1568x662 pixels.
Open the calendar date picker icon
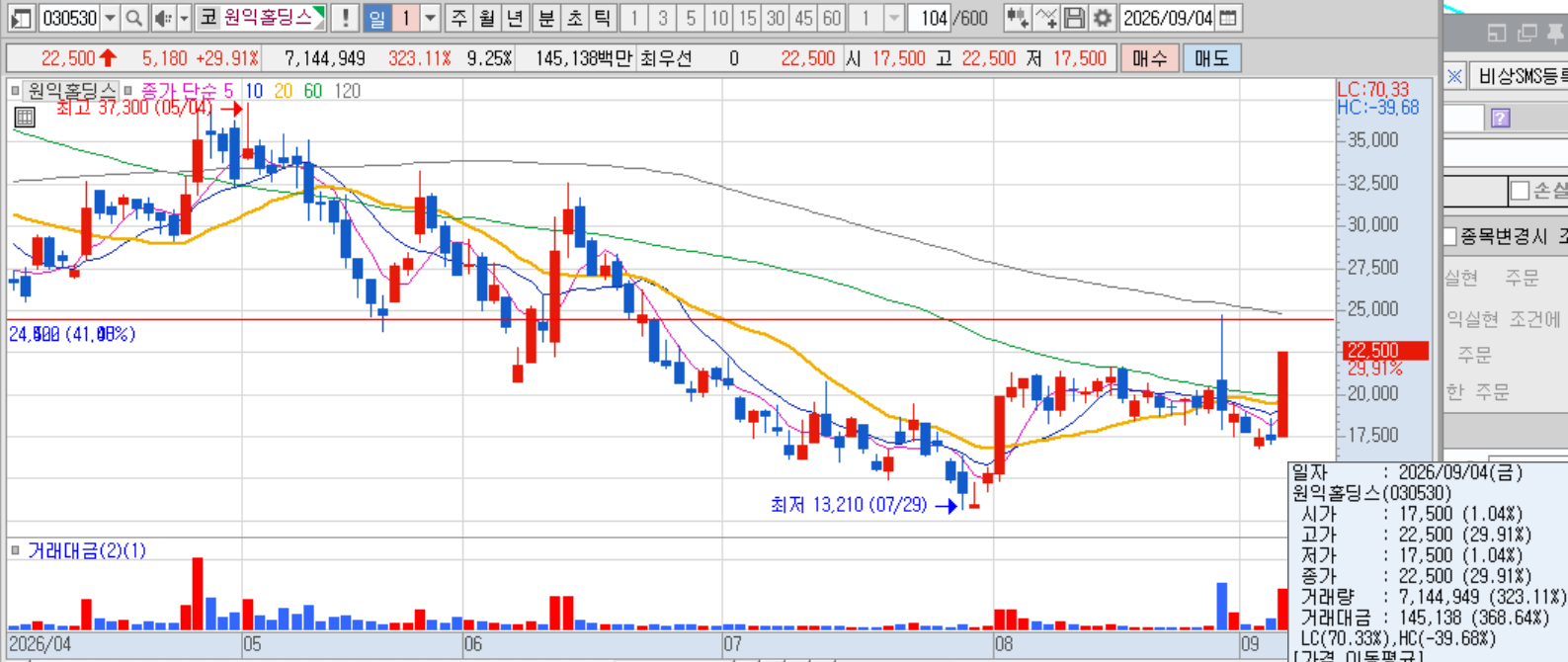[1228, 18]
